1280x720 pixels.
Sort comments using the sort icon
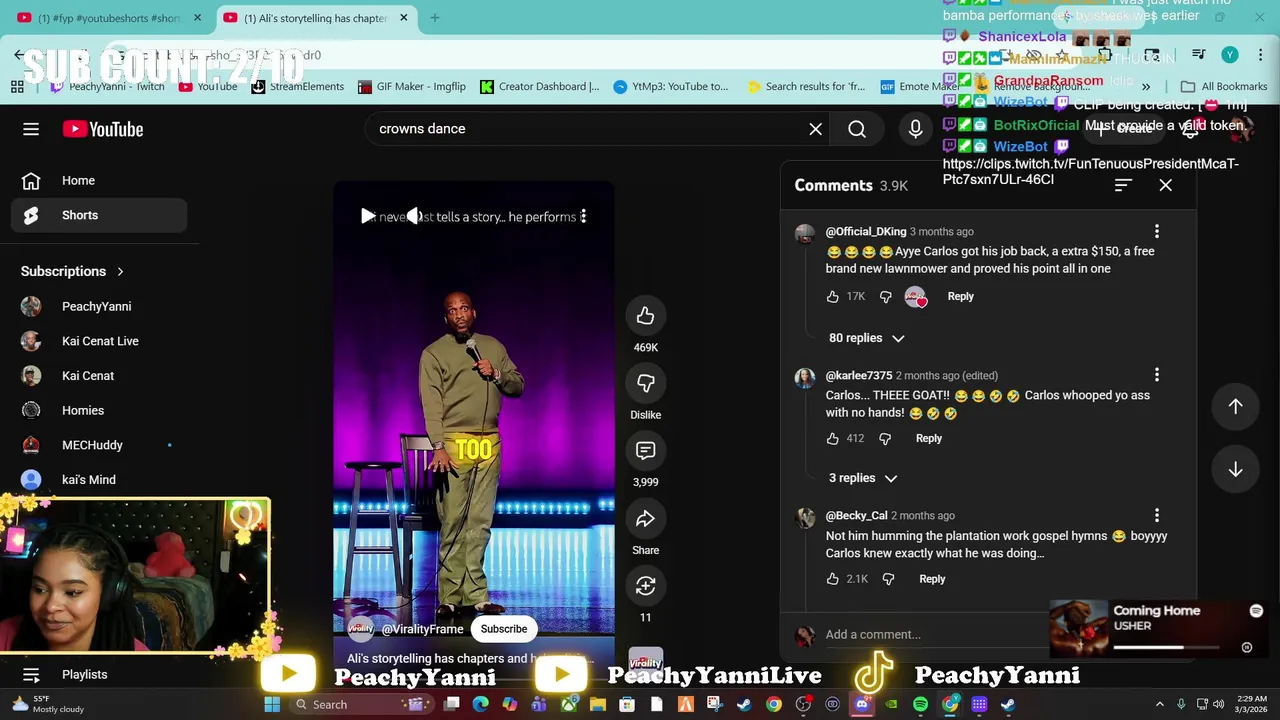(x=1123, y=185)
